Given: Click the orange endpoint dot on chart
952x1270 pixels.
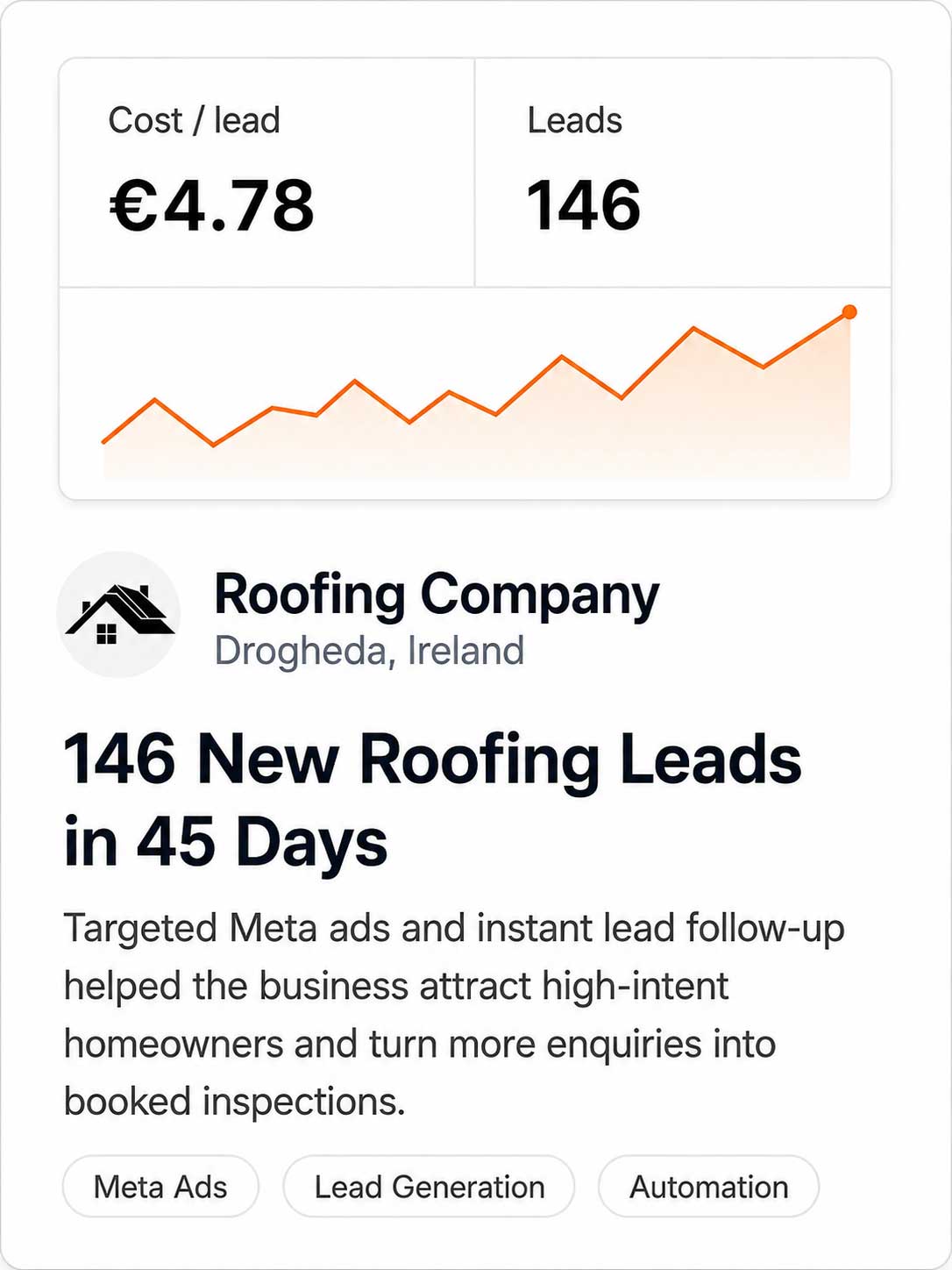Looking at the screenshot, I should point(849,312).
